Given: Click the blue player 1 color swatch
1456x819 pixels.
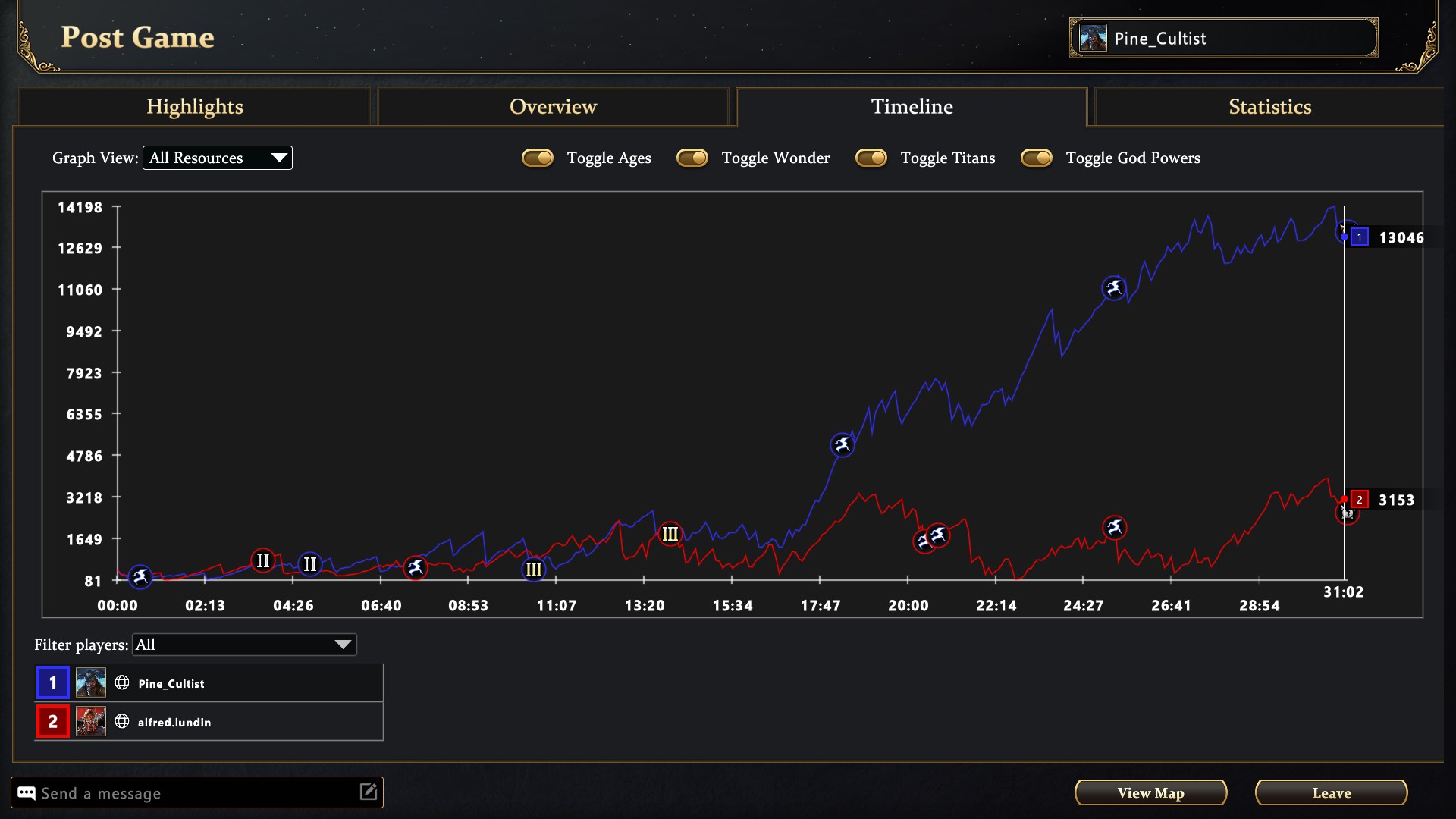Looking at the screenshot, I should coord(53,682).
